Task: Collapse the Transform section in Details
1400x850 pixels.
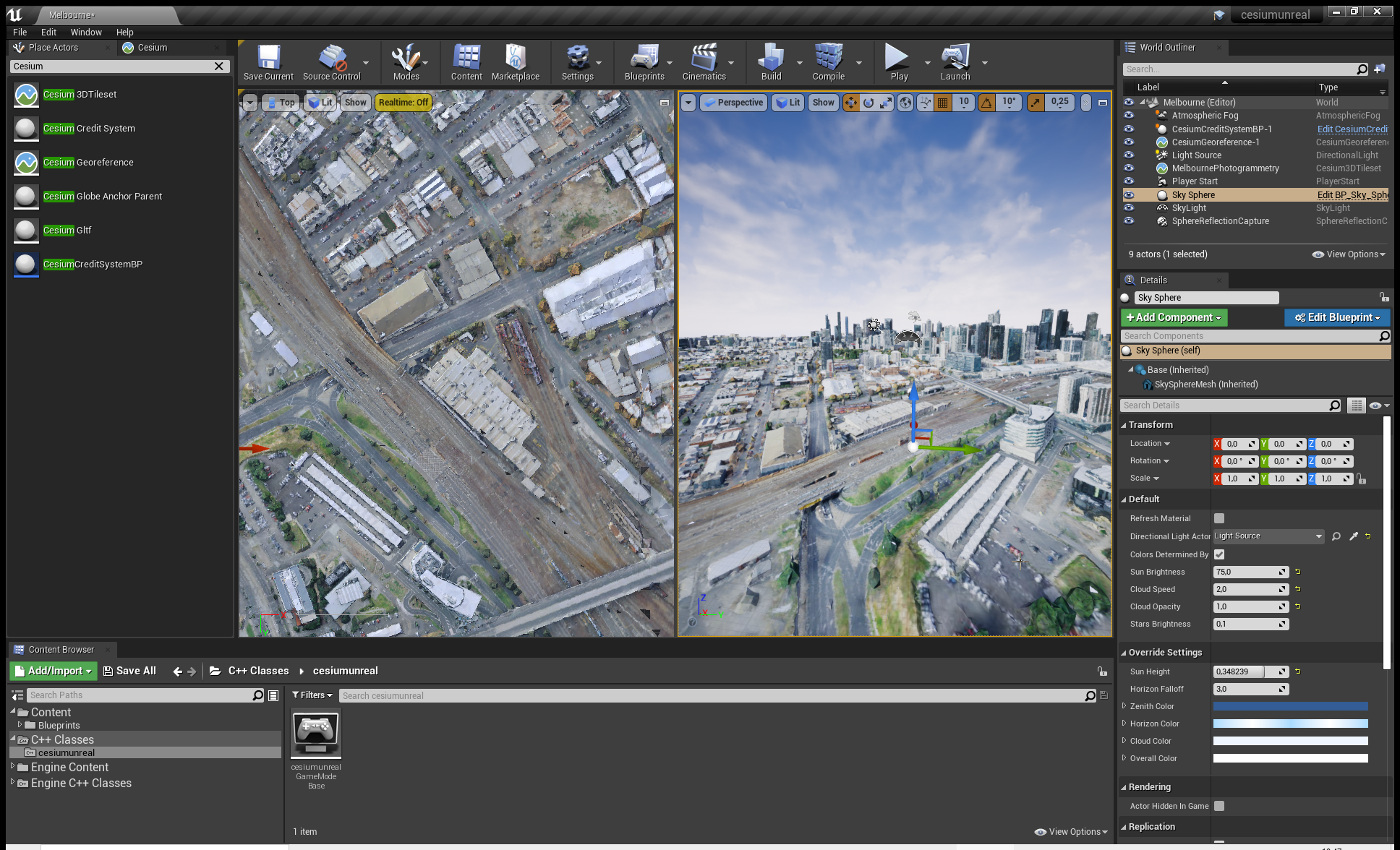Action: [1125, 424]
